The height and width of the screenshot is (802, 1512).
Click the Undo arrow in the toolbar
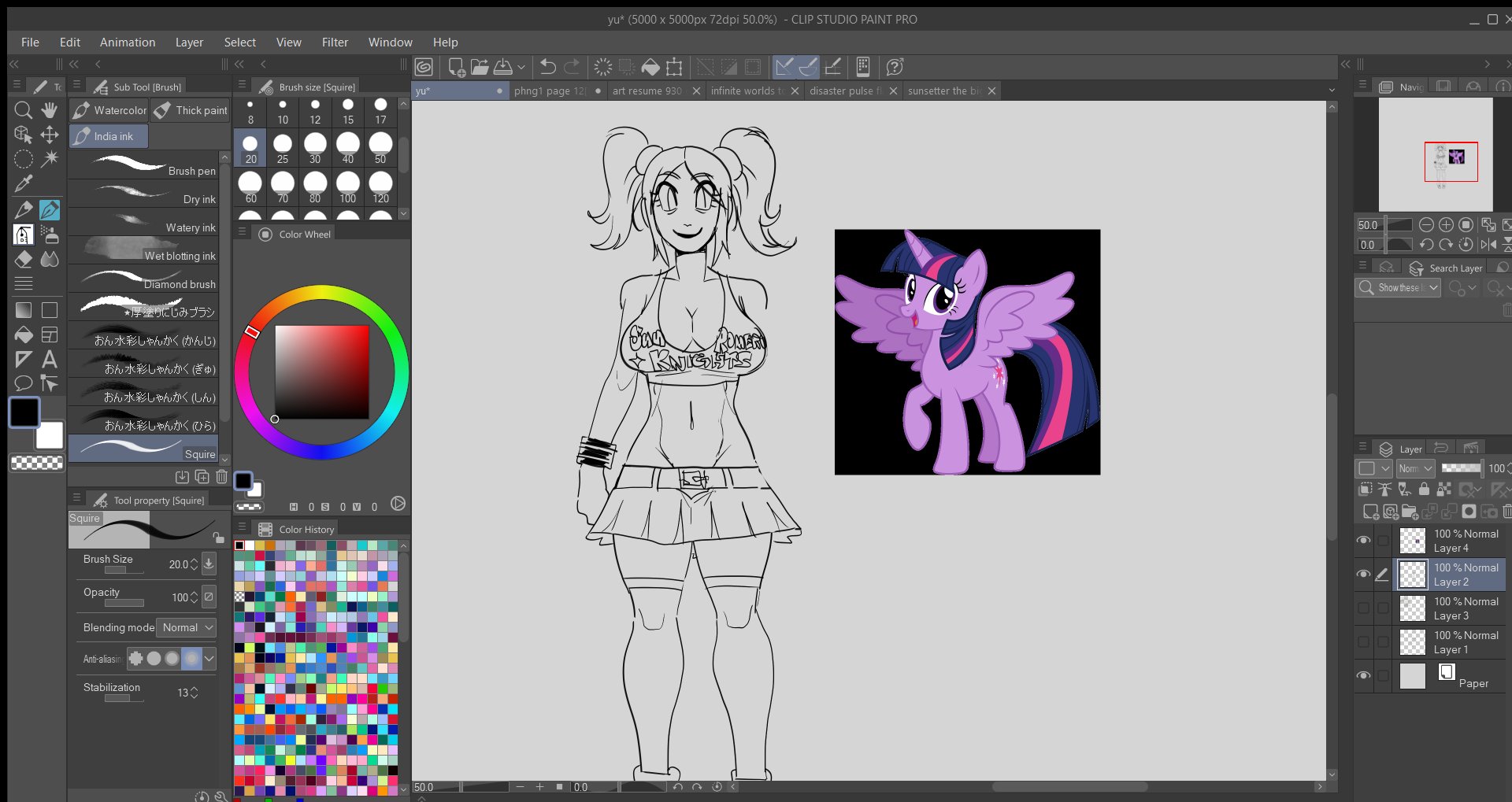coord(548,67)
